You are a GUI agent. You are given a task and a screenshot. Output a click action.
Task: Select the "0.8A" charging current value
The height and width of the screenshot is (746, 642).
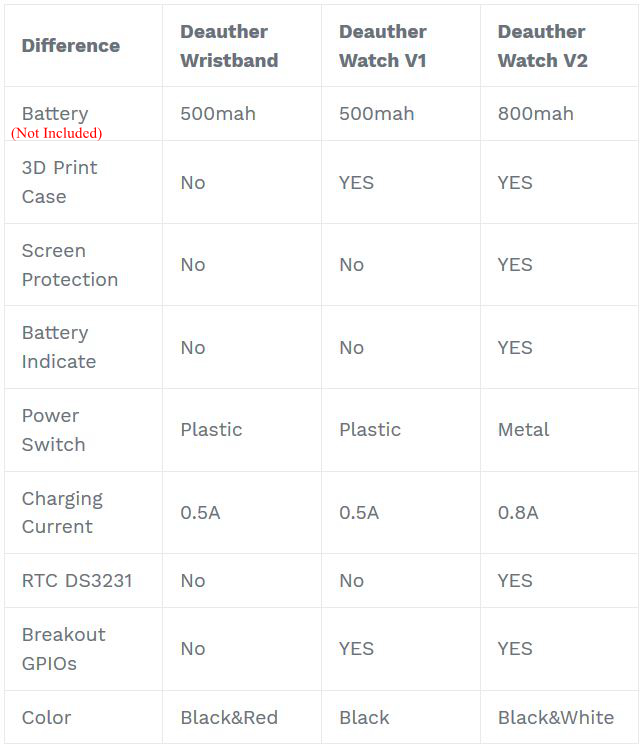click(518, 513)
